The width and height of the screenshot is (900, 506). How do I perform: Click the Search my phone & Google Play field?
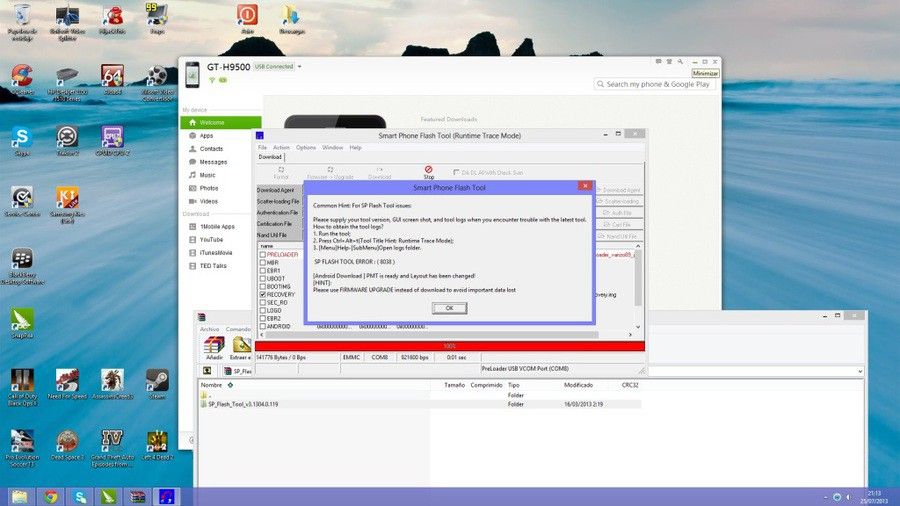(654, 84)
